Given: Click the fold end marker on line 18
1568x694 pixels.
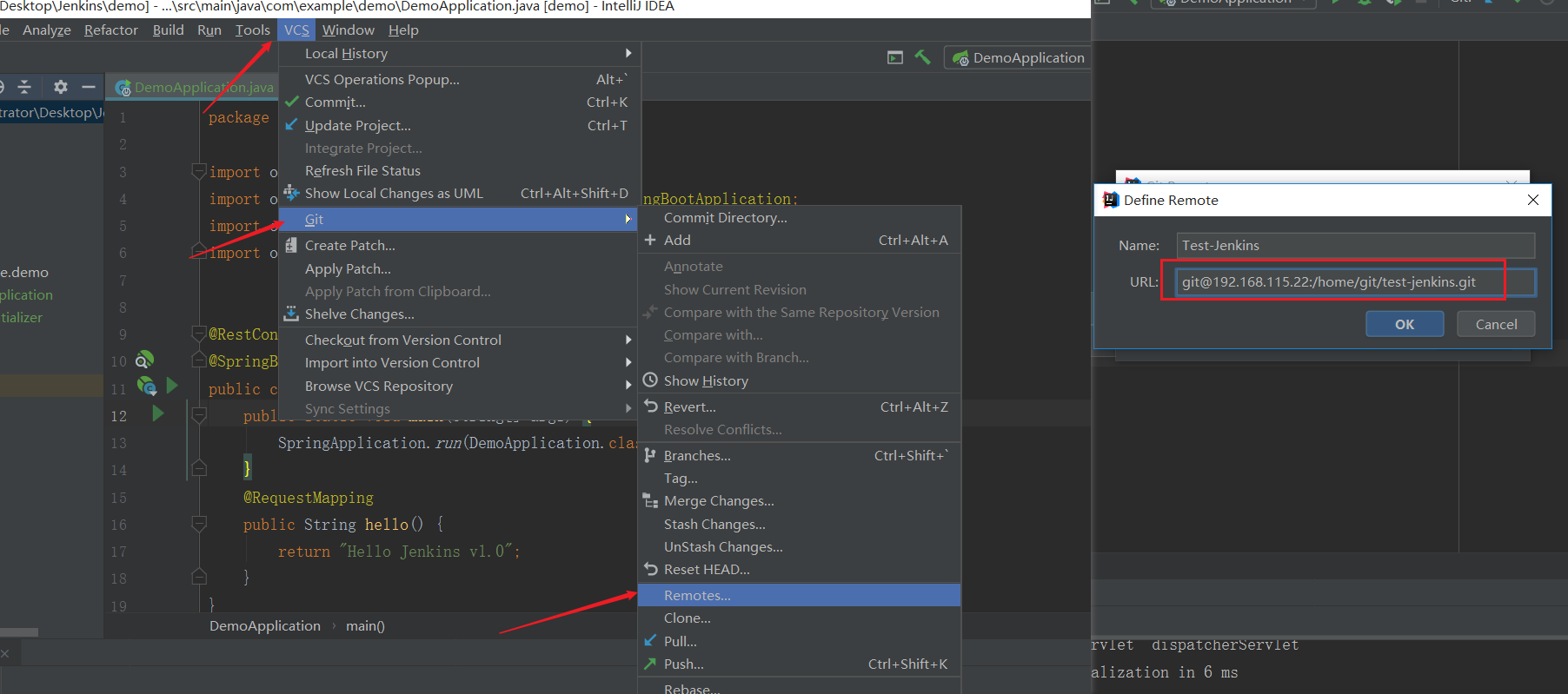Looking at the screenshot, I should click(x=199, y=578).
